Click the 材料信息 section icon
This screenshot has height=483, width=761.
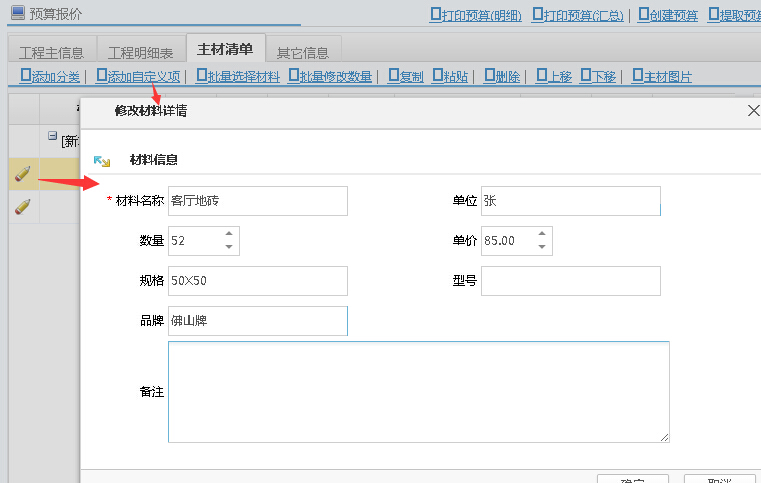(x=101, y=161)
